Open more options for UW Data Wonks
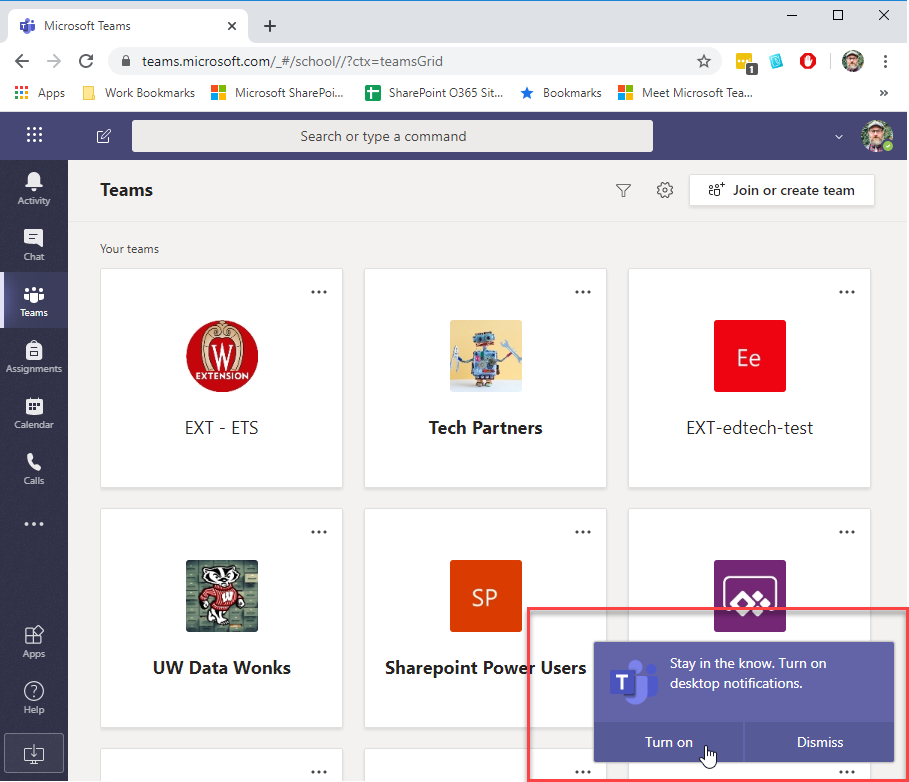909x782 pixels. [x=319, y=532]
